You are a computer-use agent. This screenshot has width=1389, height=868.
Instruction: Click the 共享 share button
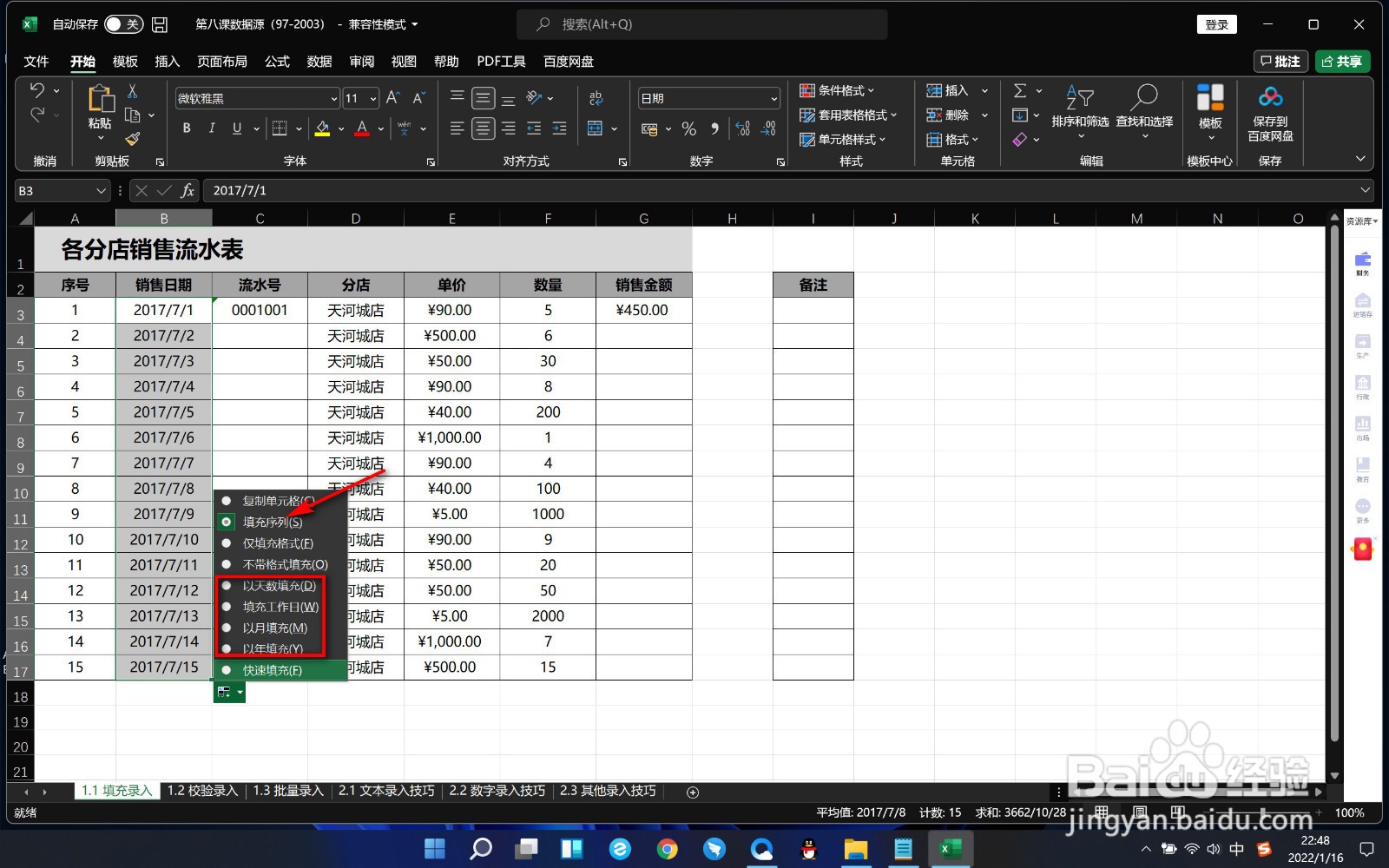click(1342, 62)
